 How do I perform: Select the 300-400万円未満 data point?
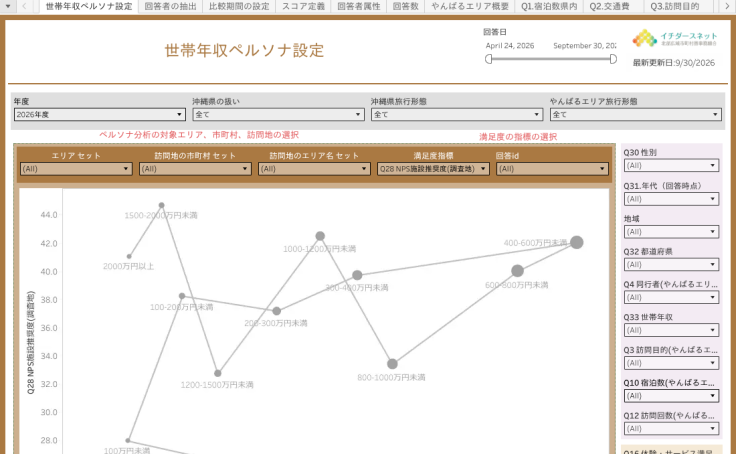[x=357, y=275]
